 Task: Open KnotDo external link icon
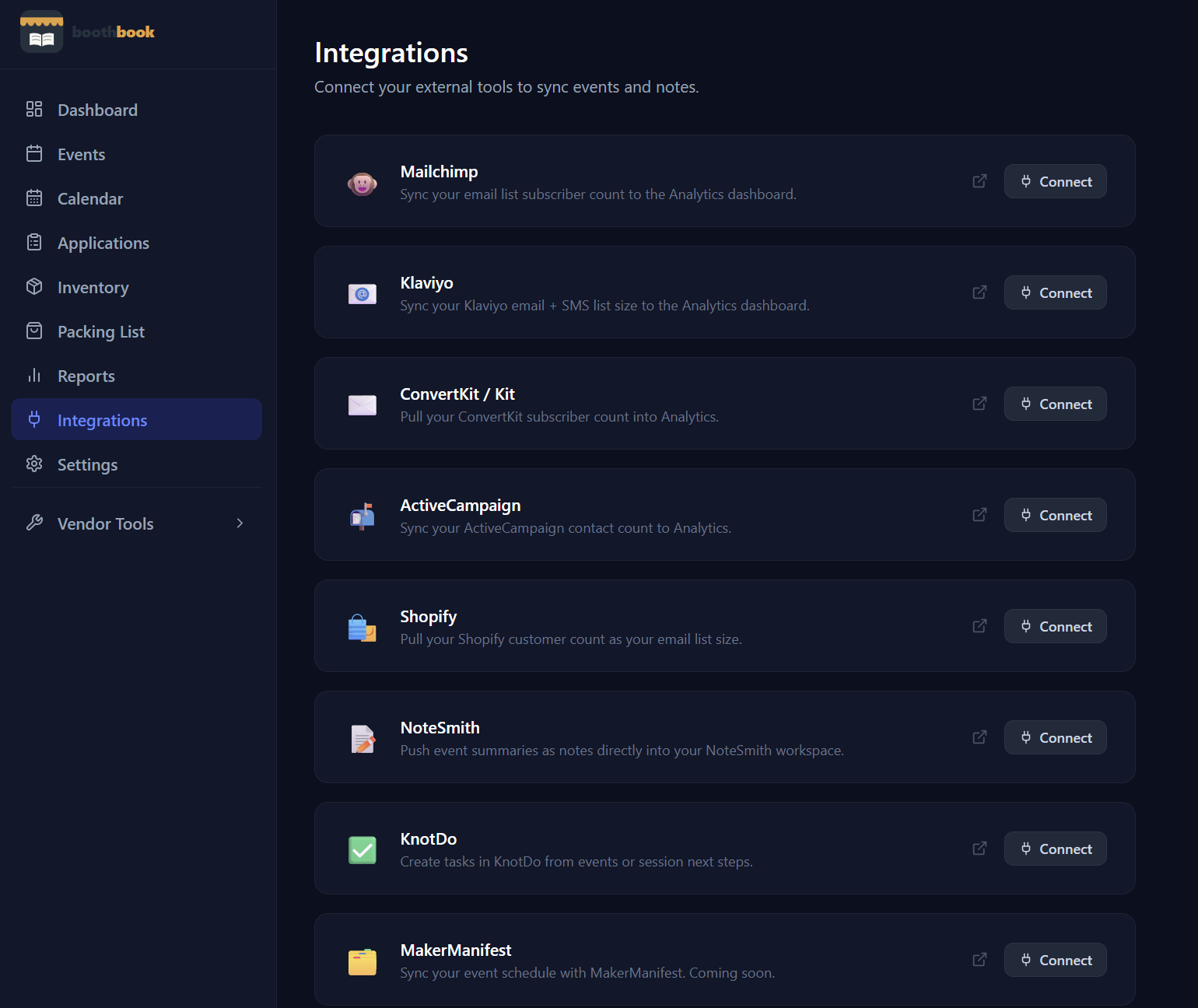click(980, 849)
